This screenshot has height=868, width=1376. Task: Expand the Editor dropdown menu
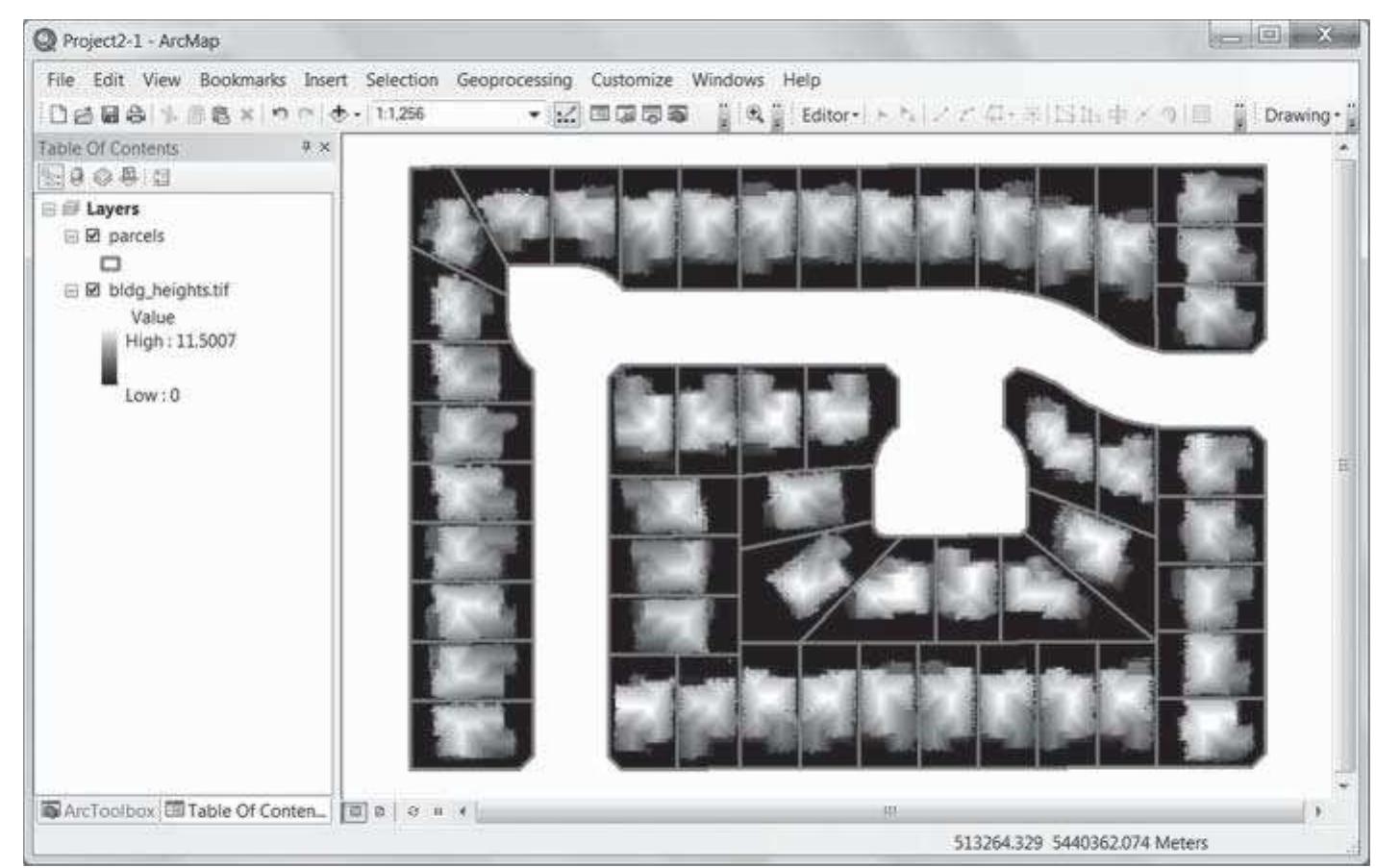(830, 115)
